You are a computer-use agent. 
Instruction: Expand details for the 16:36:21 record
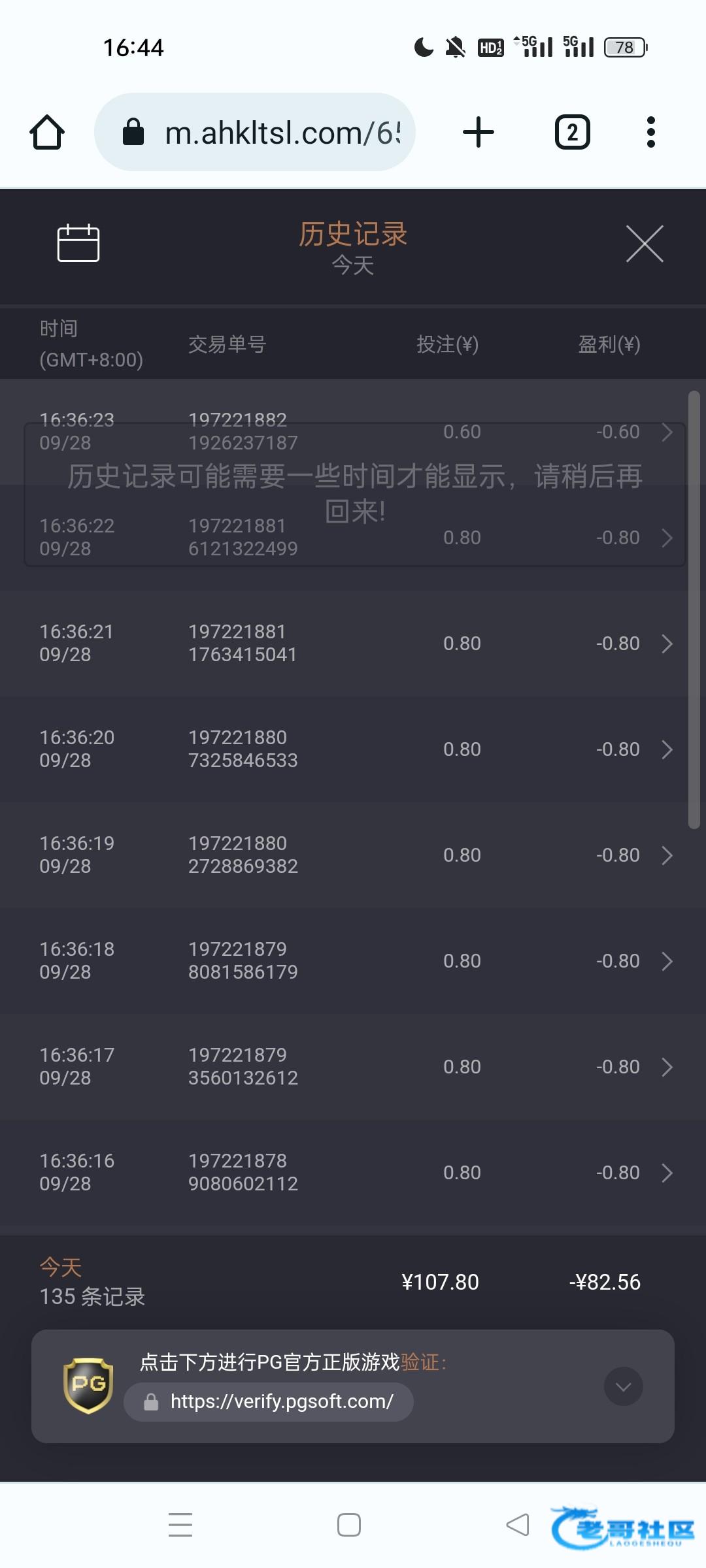[667, 644]
